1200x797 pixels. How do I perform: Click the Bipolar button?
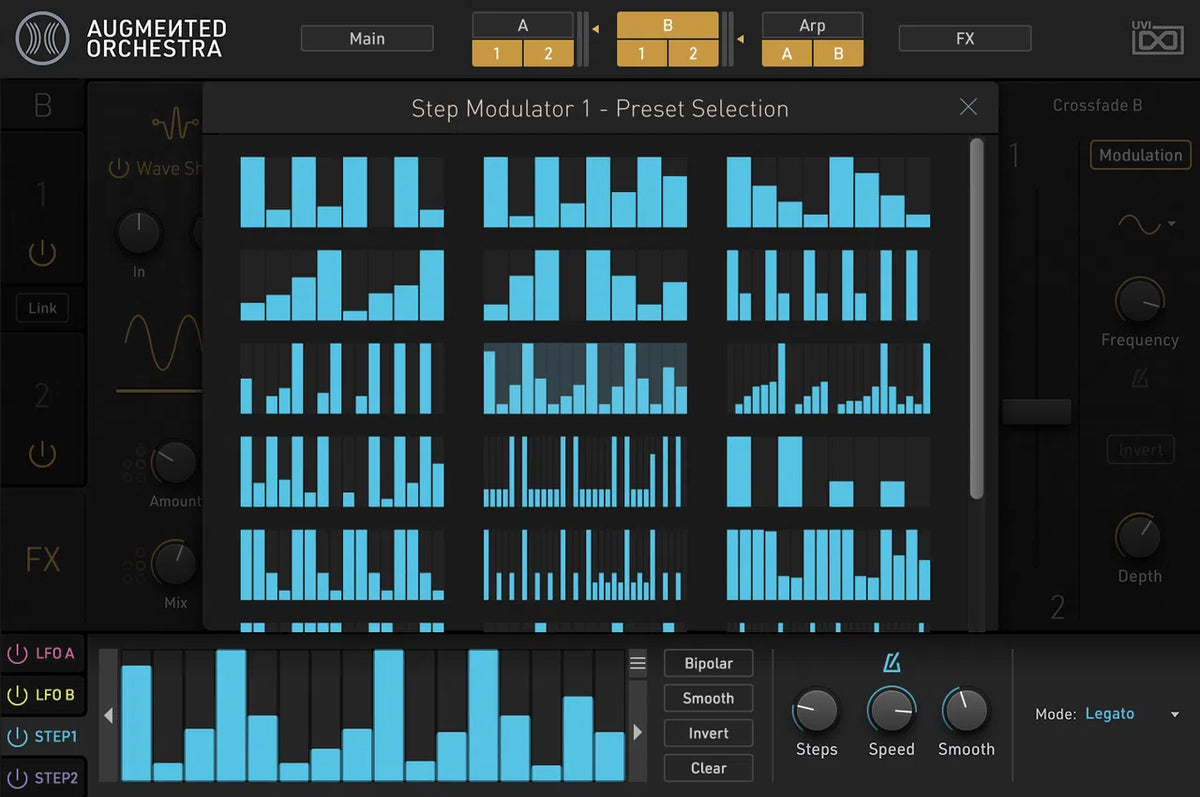(x=708, y=664)
